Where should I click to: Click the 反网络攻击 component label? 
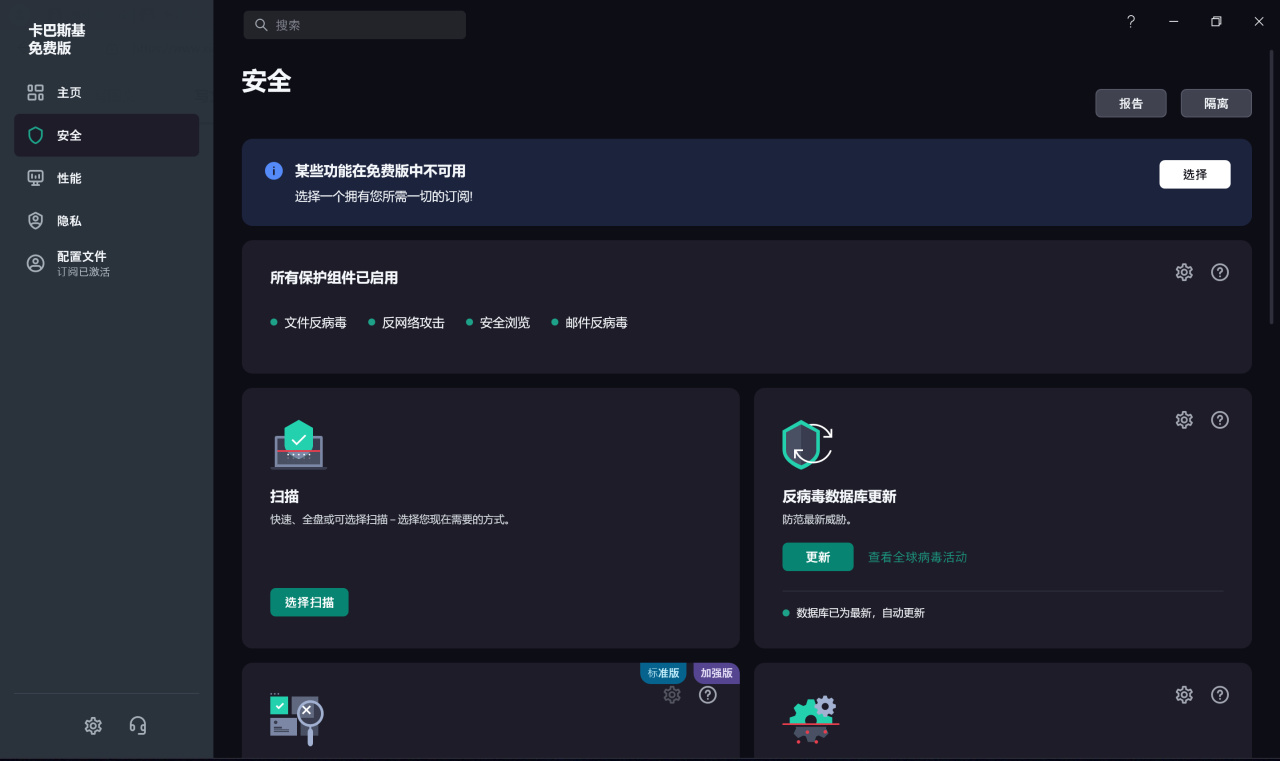click(413, 323)
